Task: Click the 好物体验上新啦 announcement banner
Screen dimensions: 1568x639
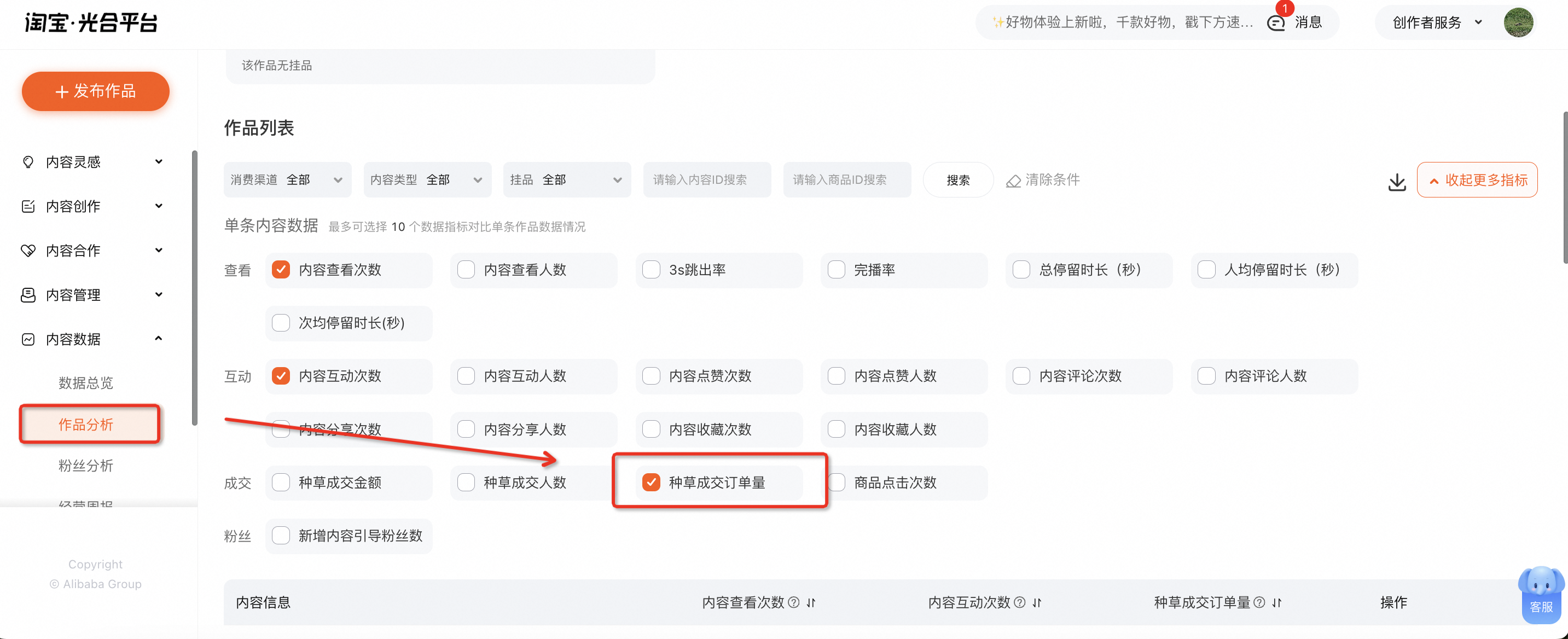Action: pyautogui.click(x=1123, y=22)
